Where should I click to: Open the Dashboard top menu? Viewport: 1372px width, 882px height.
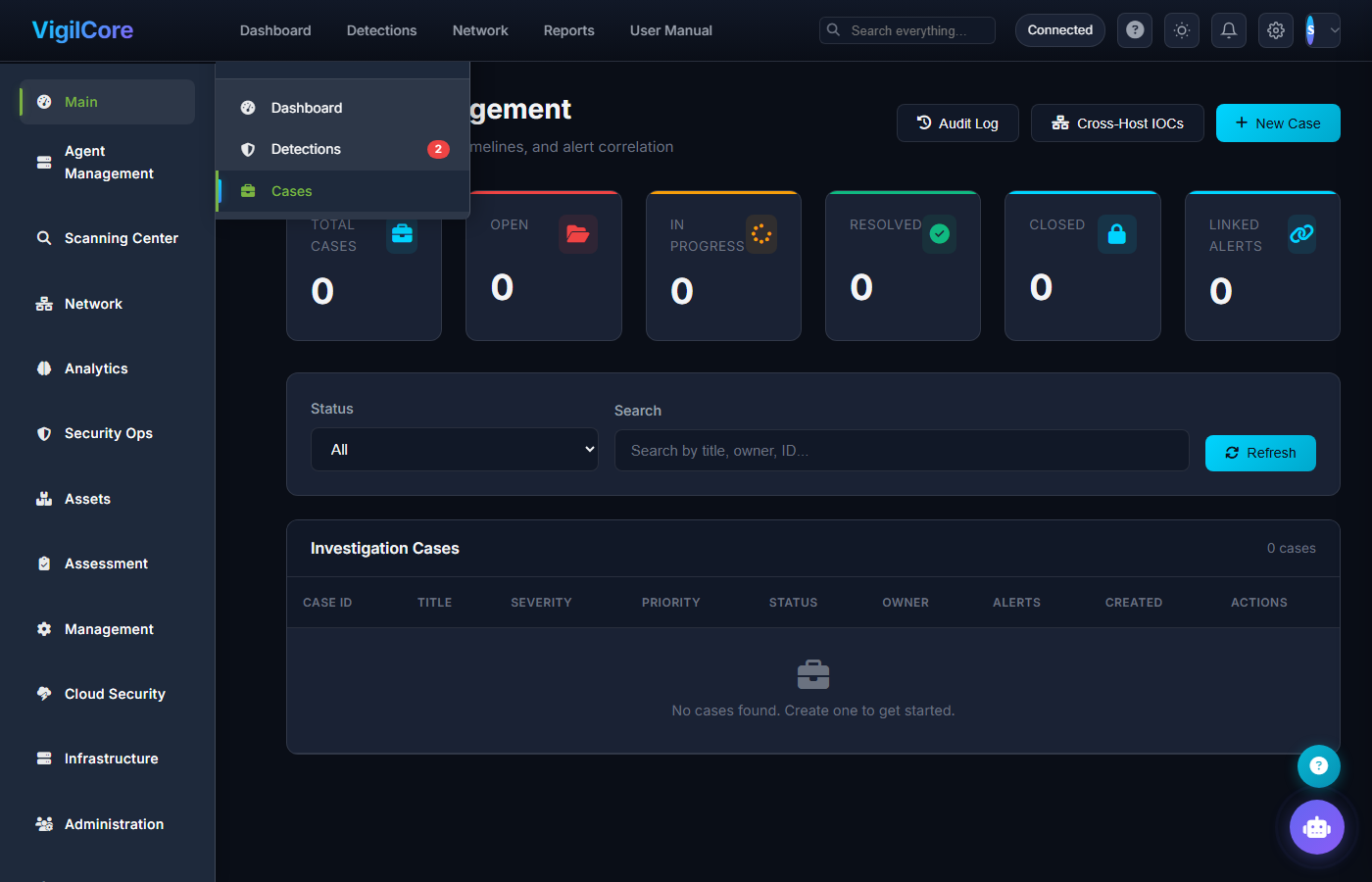tap(275, 30)
